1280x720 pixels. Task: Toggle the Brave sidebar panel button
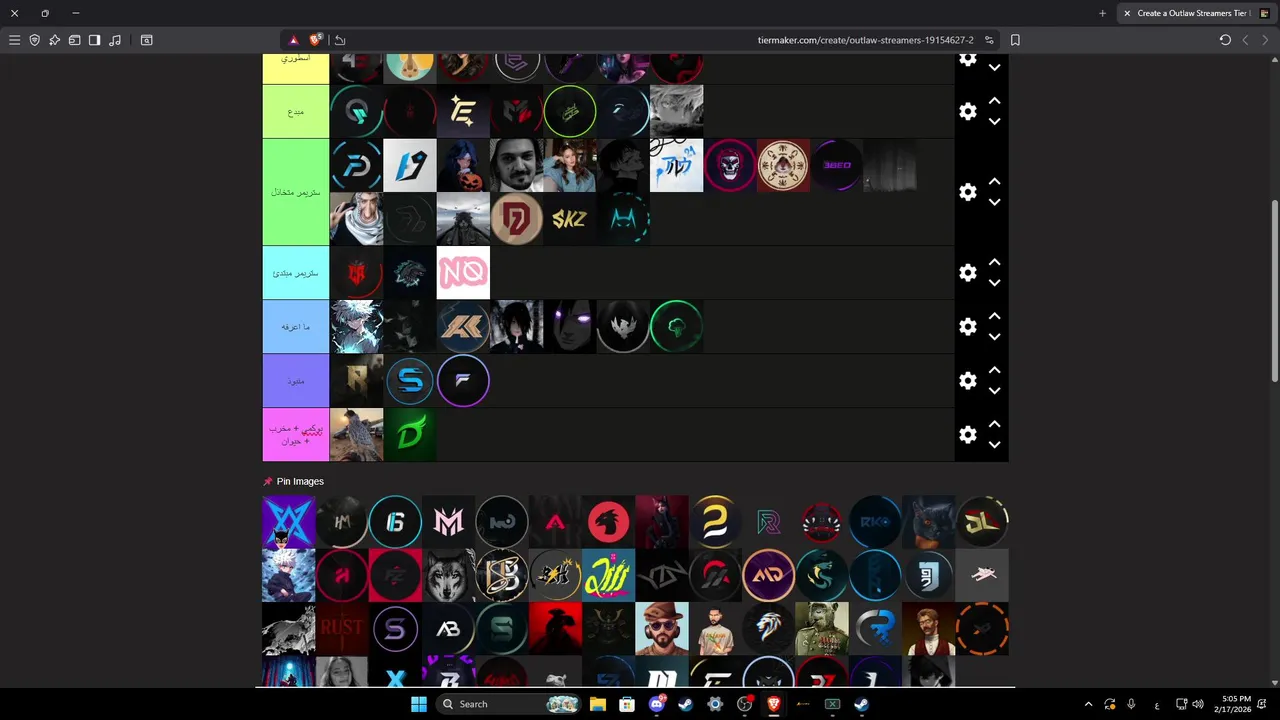(94, 40)
